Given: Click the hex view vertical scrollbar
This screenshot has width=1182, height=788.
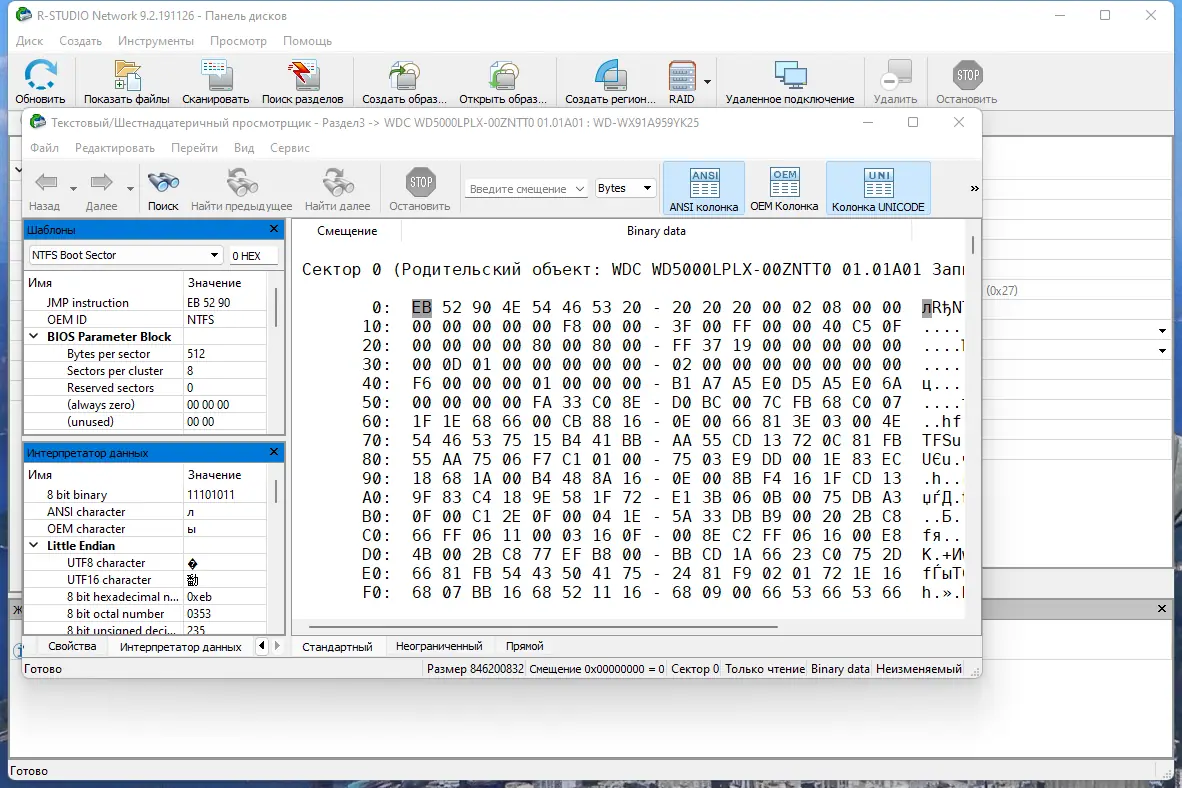Looking at the screenshot, I should pos(973,245).
